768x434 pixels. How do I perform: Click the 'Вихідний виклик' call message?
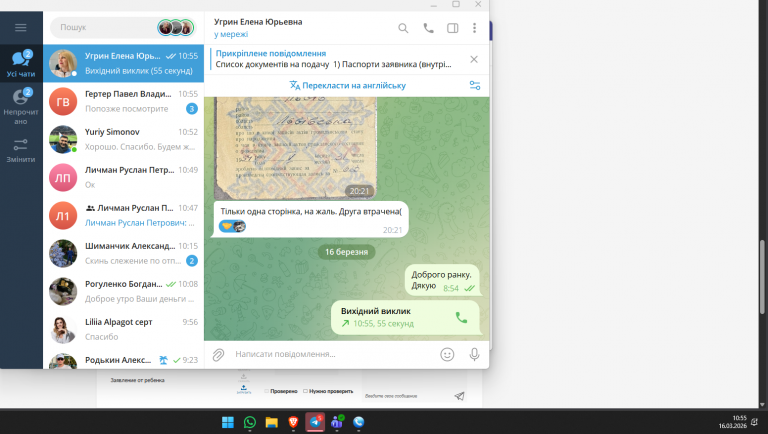[x=406, y=317]
